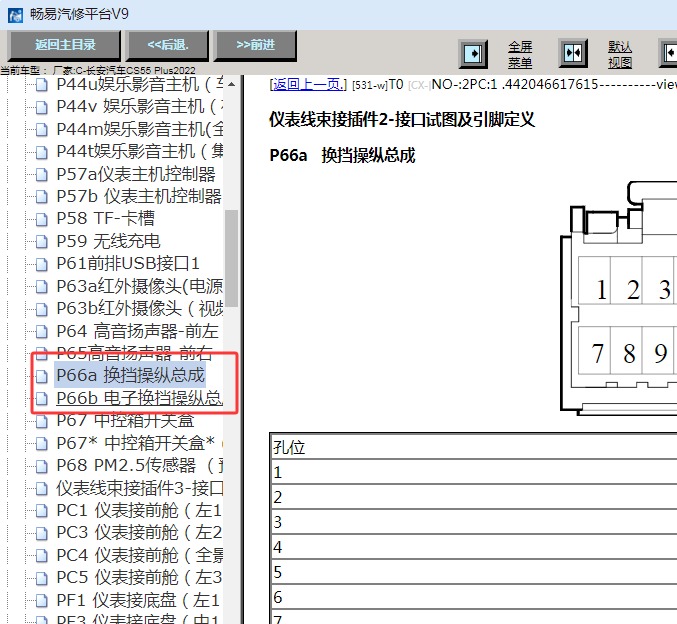Screen dimensions: 677x624
Task: Click the 孔位 table header cell
Action: click(x=474, y=447)
